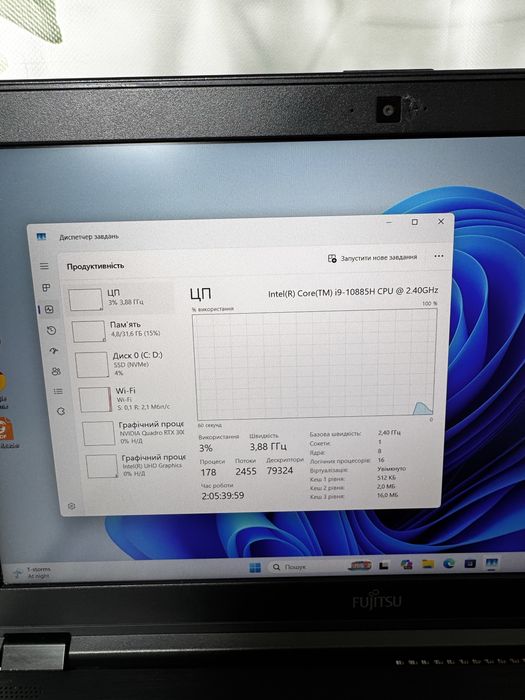The height and width of the screenshot is (700, 525).
Task: Click the Диспетчер завдань window title
Action: 89,237
